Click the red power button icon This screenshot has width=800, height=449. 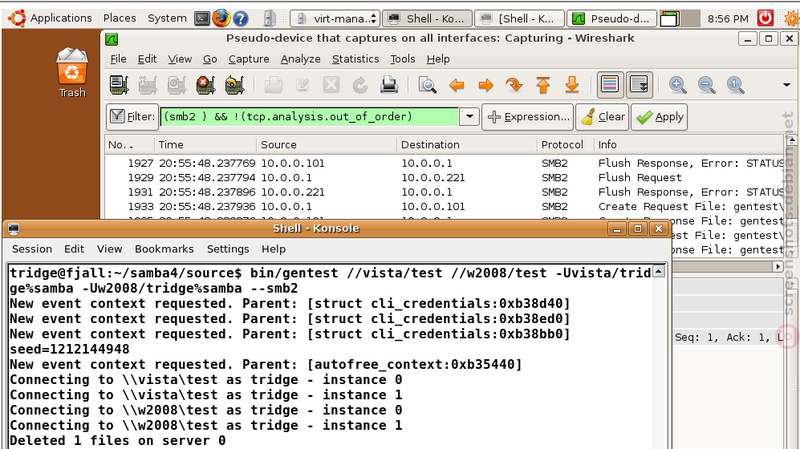point(765,18)
